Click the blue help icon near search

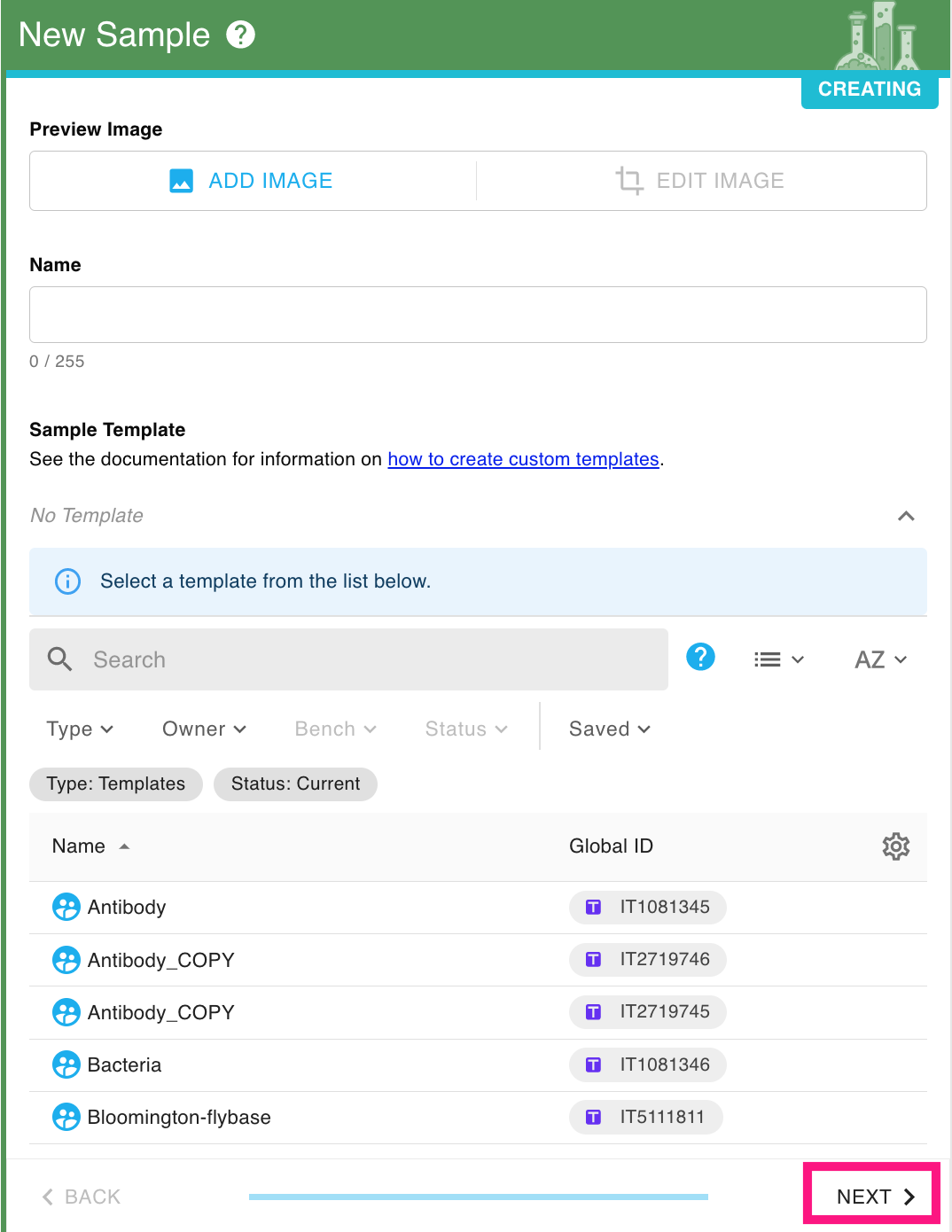[700, 658]
